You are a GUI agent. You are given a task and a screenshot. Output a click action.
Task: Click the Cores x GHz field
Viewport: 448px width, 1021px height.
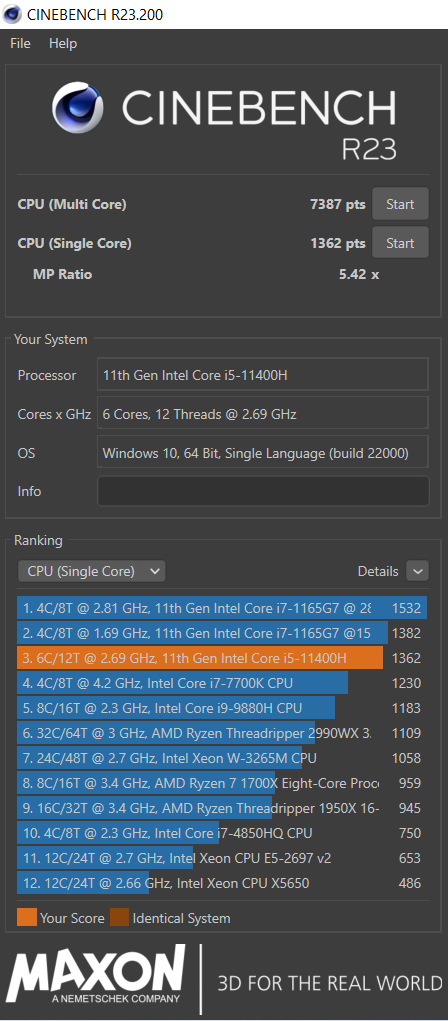[x=263, y=413]
